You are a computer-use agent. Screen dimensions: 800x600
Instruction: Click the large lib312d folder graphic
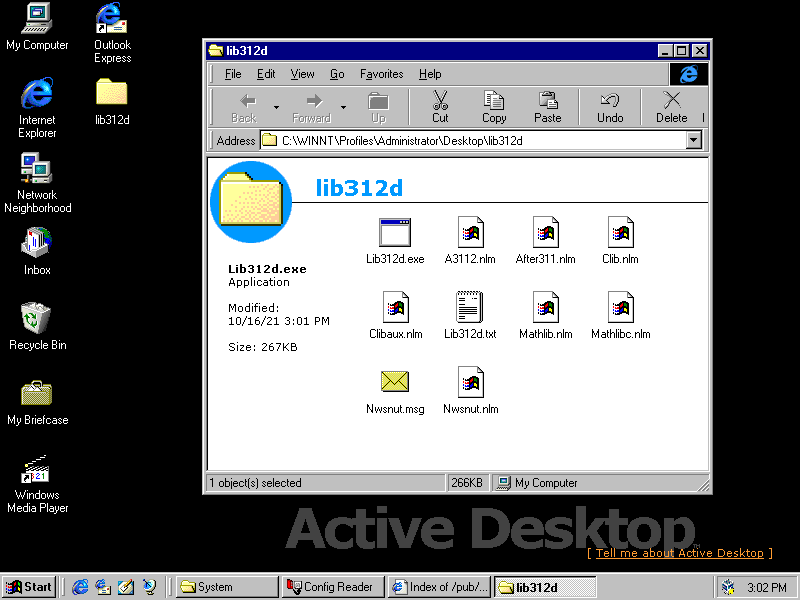[251, 202]
